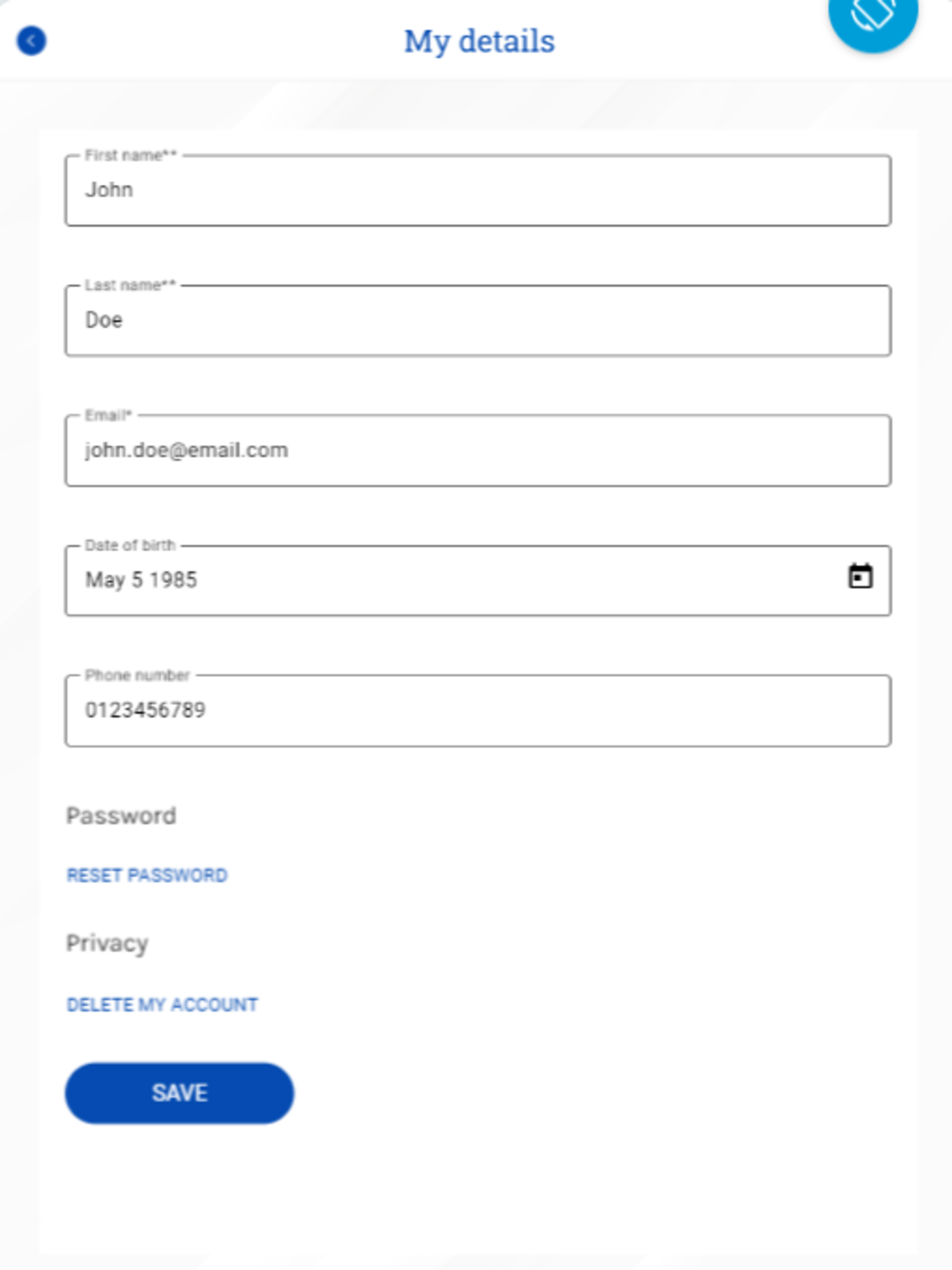The height and width of the screenshot is (1270, 952).
Task: Click the RESET PASSWORD link
Action: point(147,875)
